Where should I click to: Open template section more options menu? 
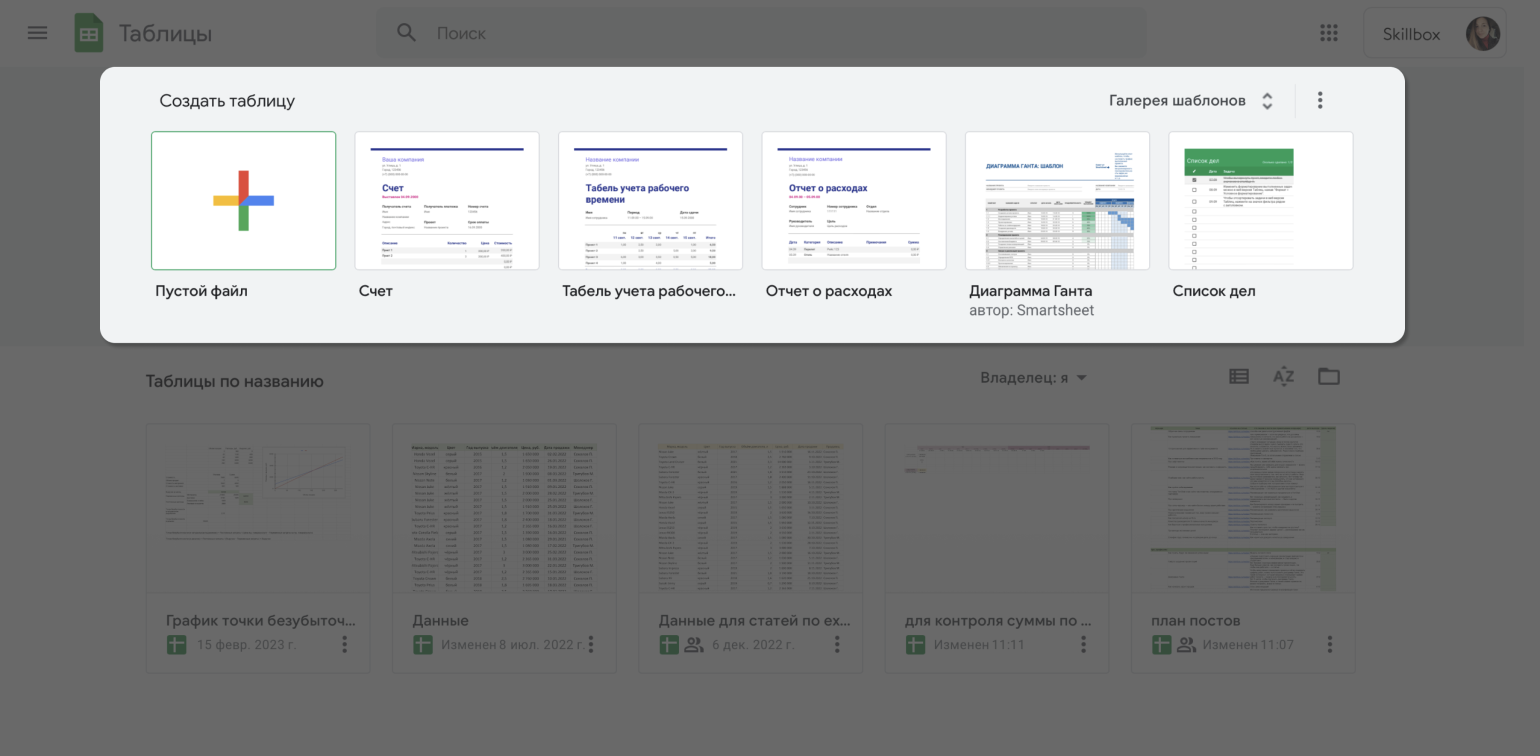1320,100
